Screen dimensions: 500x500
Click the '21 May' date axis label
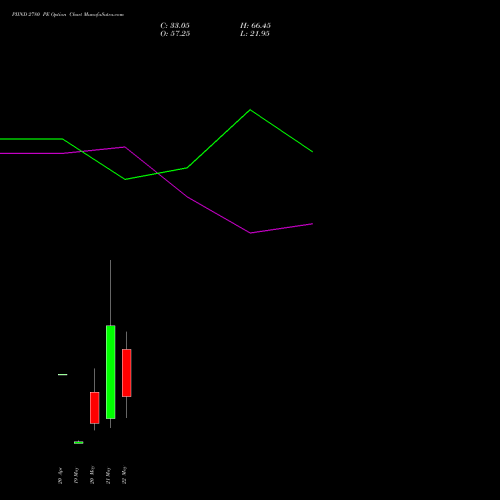pos(108,476)
